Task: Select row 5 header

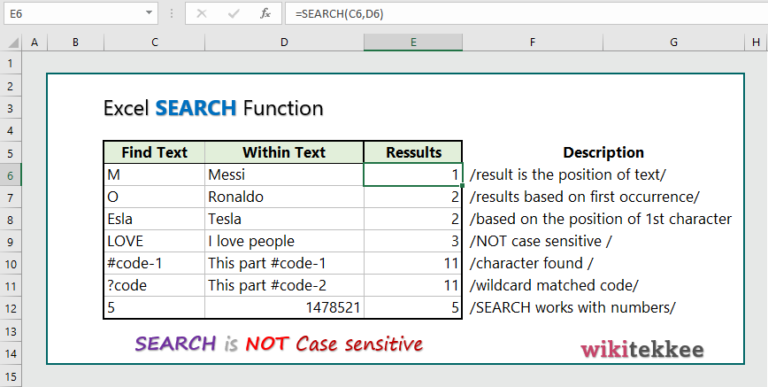Action: [11, 153]
